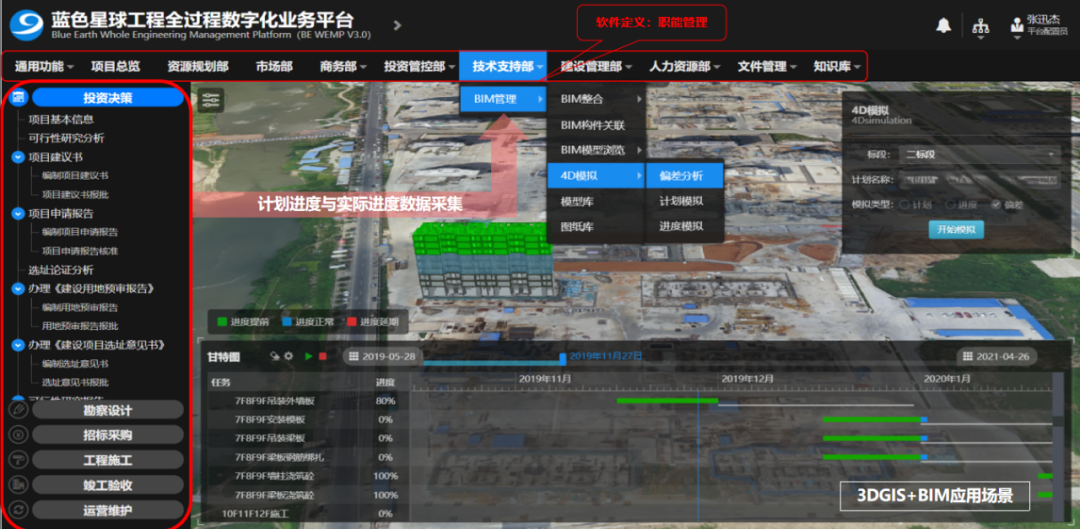The width and height of the screenshot is (1080, 529).
Task: Click the gear settings icon in Gantt panel
Action: (x=289, y=356)
